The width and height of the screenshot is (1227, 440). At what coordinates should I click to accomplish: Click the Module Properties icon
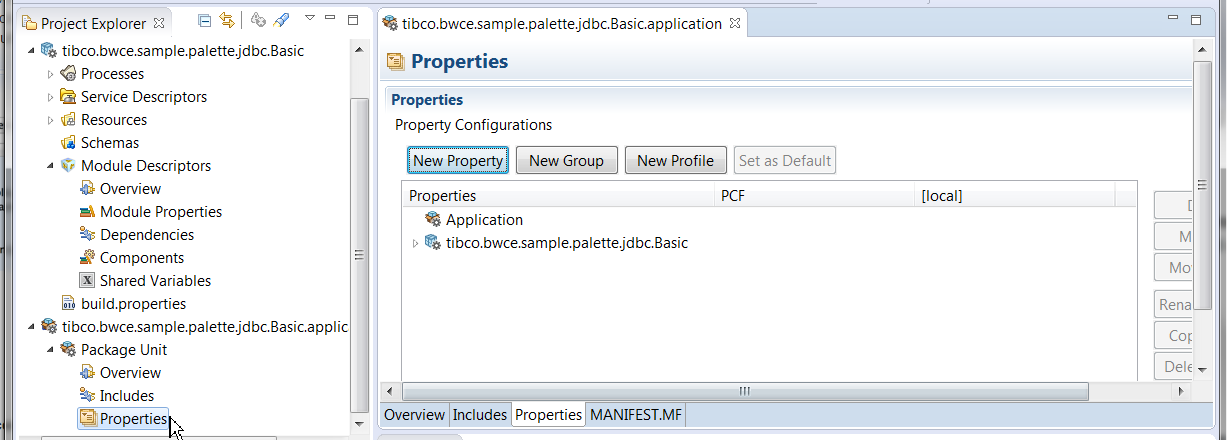(87, 212)
